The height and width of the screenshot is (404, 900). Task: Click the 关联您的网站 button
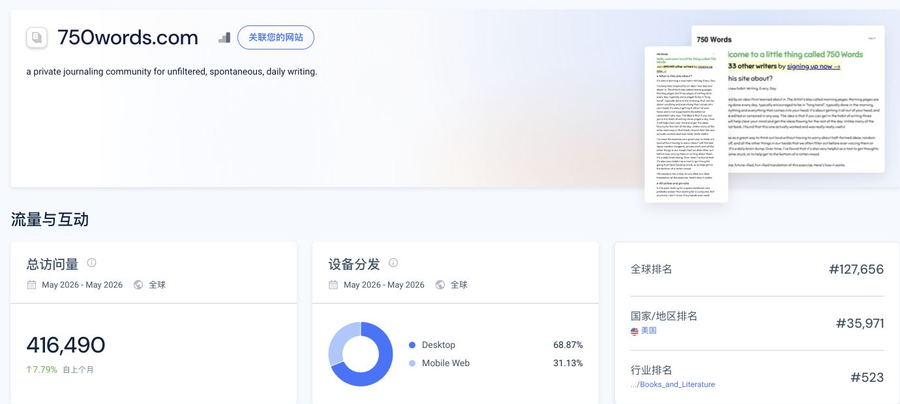point(276,37)
